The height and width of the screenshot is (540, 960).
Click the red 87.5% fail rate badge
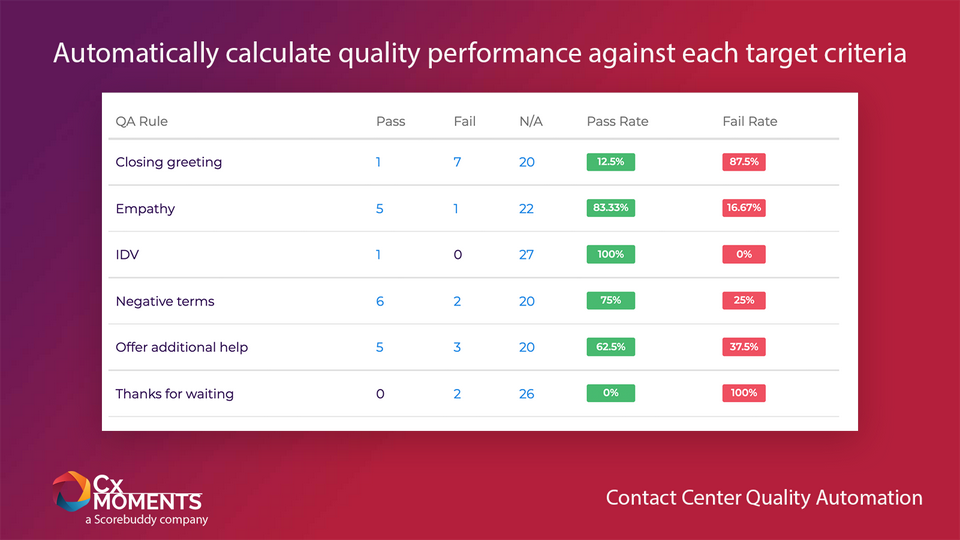pyautogui.click(x=744, y=162)
